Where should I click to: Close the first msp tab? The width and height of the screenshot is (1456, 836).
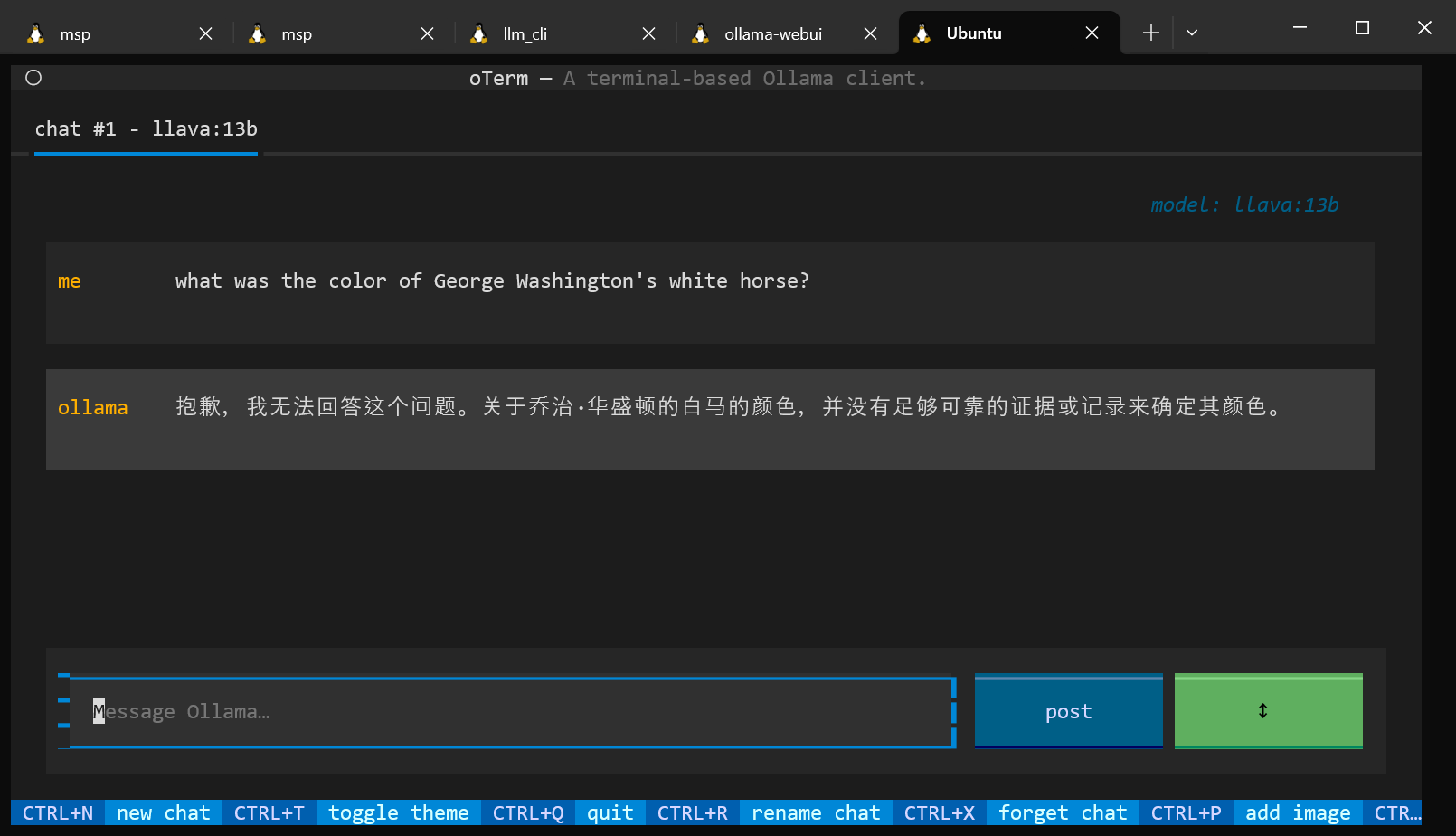click(x=205, y=33)
